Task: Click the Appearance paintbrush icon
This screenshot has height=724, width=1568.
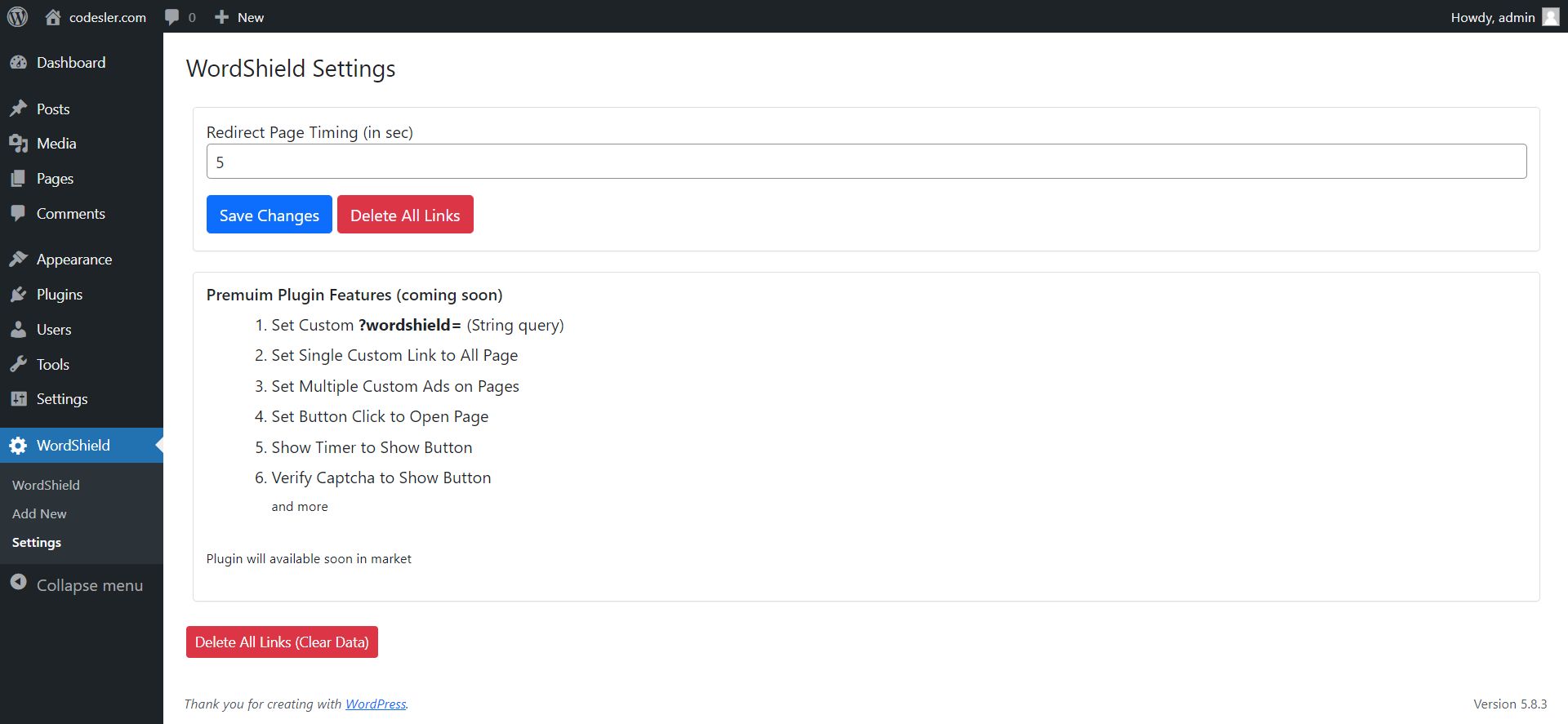Action: click(x=18, y=260)
